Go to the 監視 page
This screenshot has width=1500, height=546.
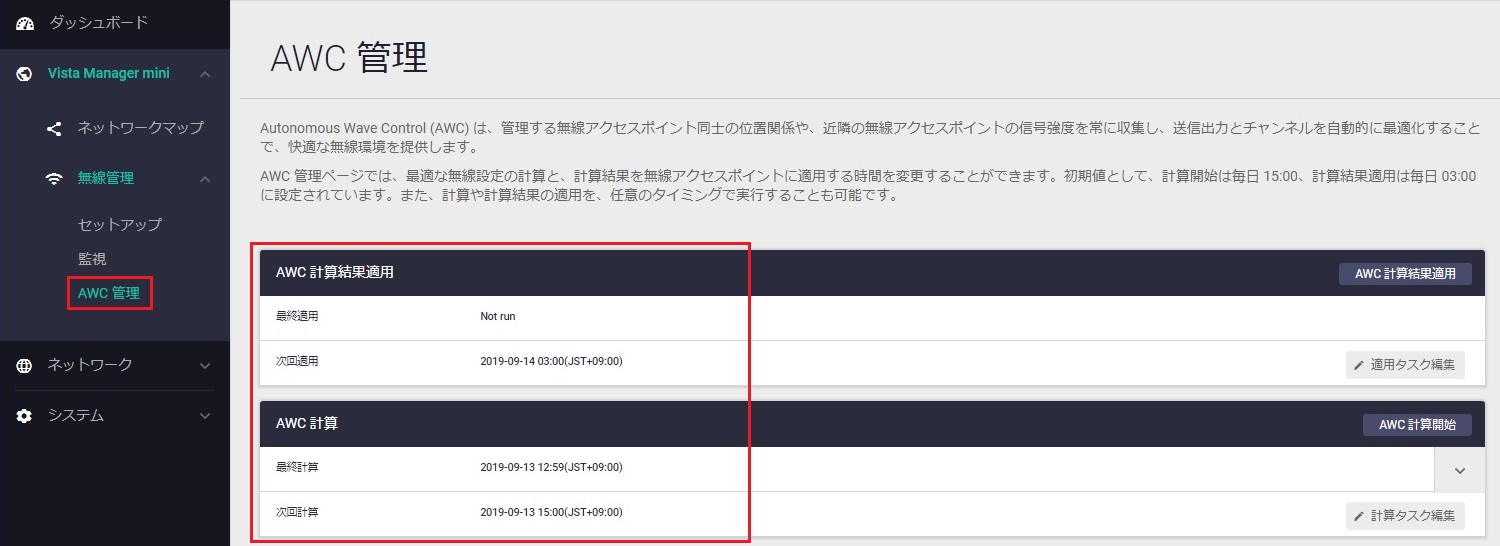[92, 259]
